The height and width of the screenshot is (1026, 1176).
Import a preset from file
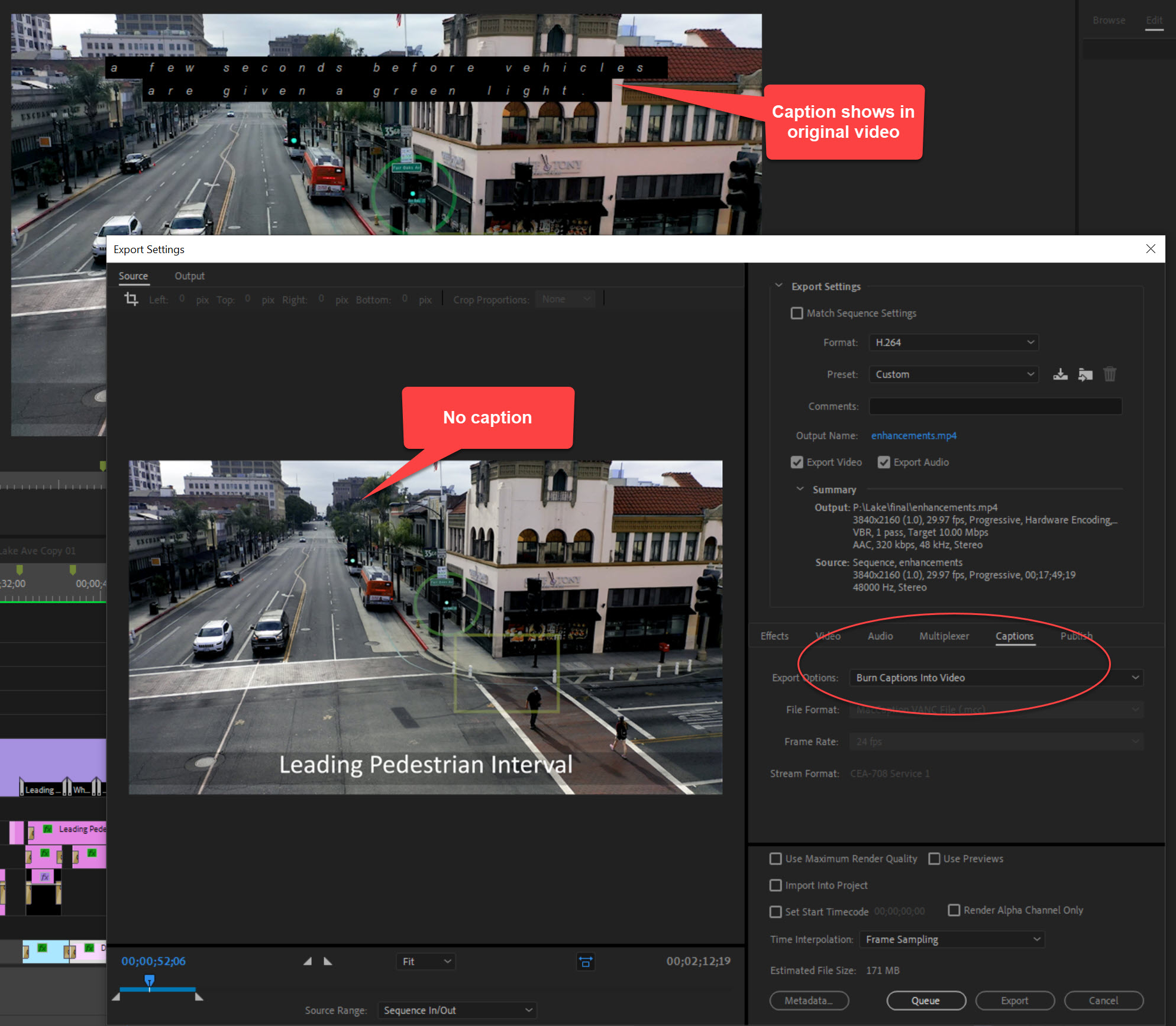coord(1085,374)
